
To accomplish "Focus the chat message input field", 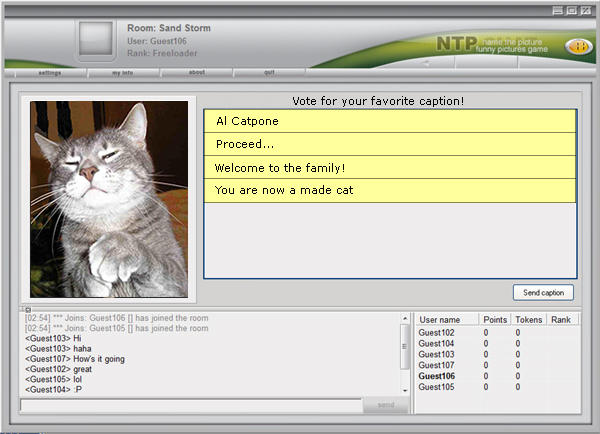I will (x=191, y=405).
